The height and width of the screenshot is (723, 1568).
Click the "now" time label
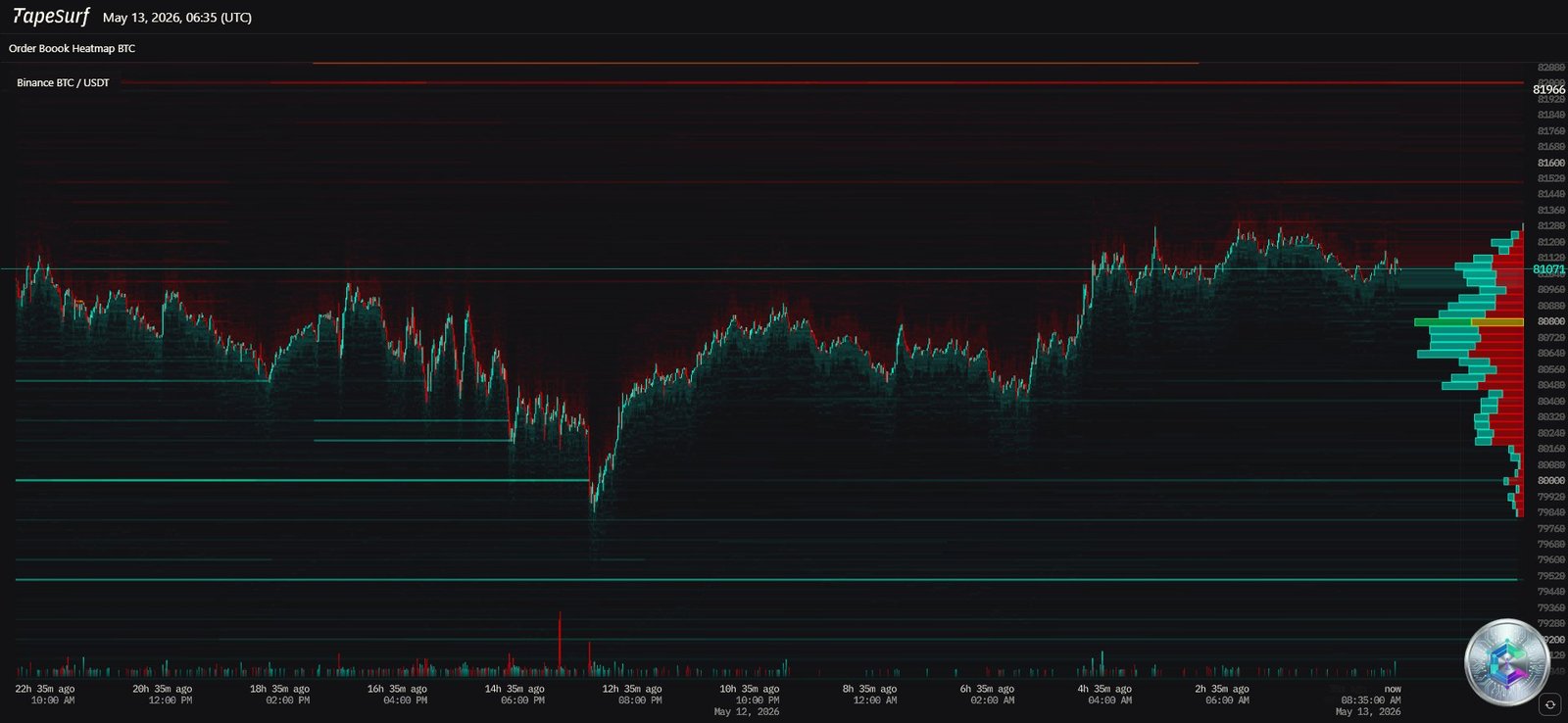click(1393, 689)
